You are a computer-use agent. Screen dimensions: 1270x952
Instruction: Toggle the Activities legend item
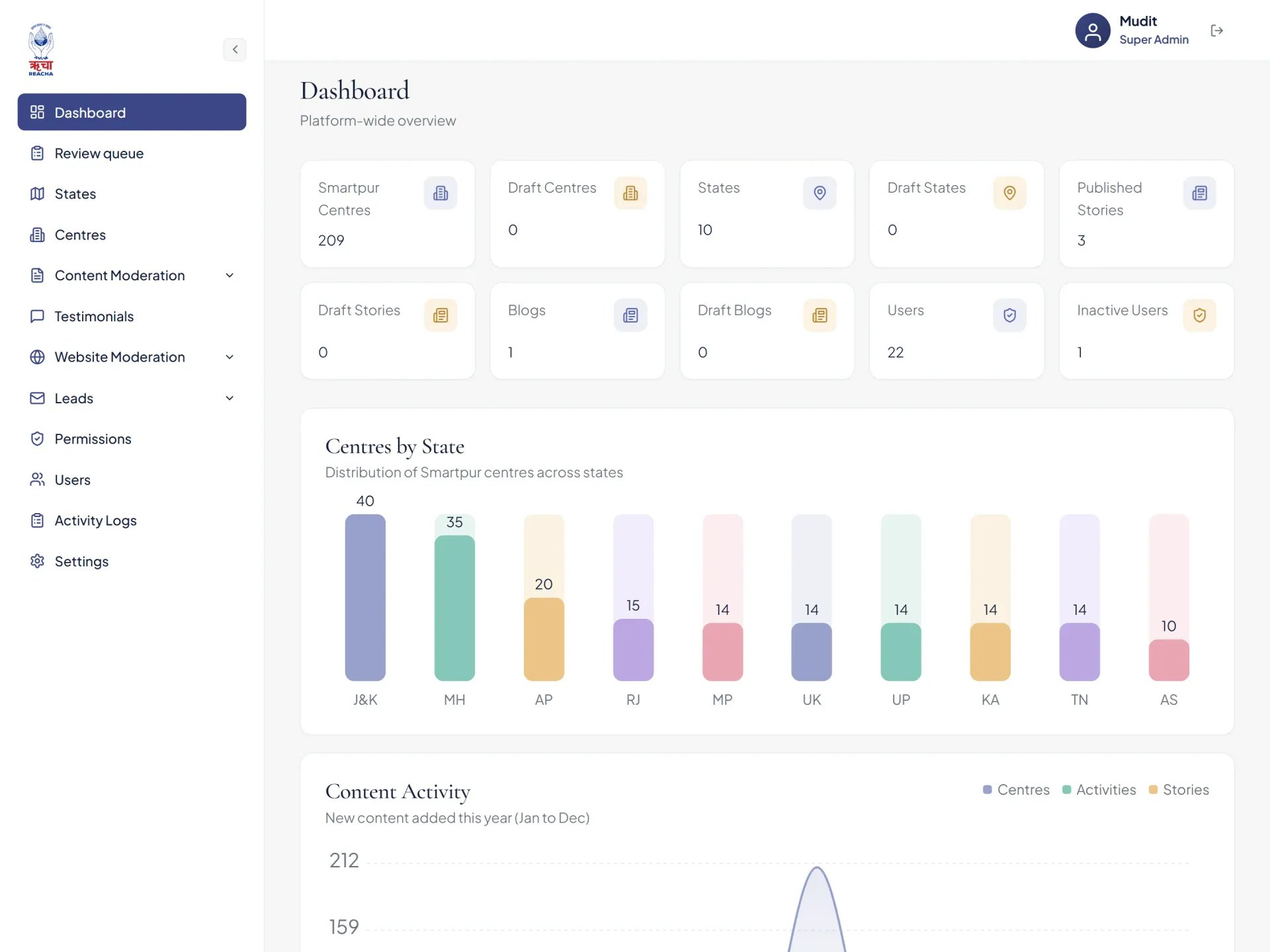(1099, 789)
